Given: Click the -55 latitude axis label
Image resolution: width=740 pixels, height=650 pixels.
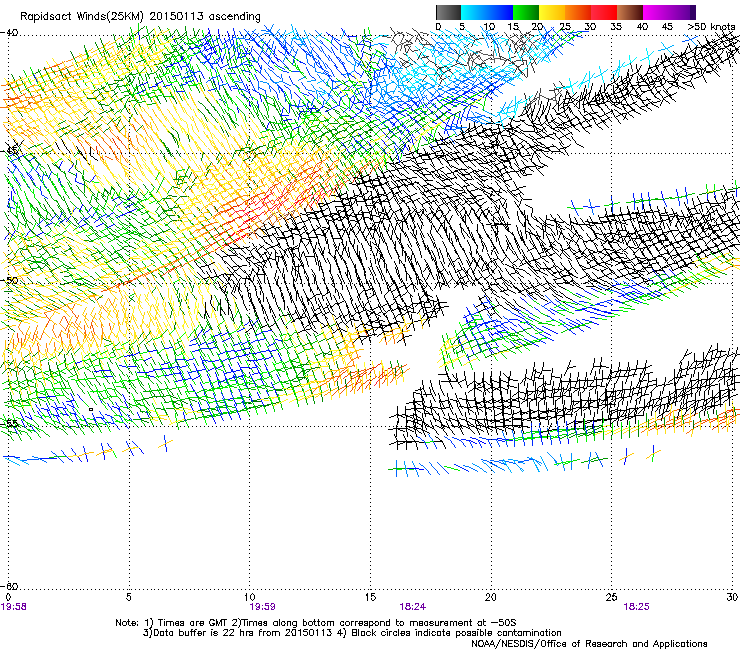Looking at the screenshot, I should tap(9, 423).
